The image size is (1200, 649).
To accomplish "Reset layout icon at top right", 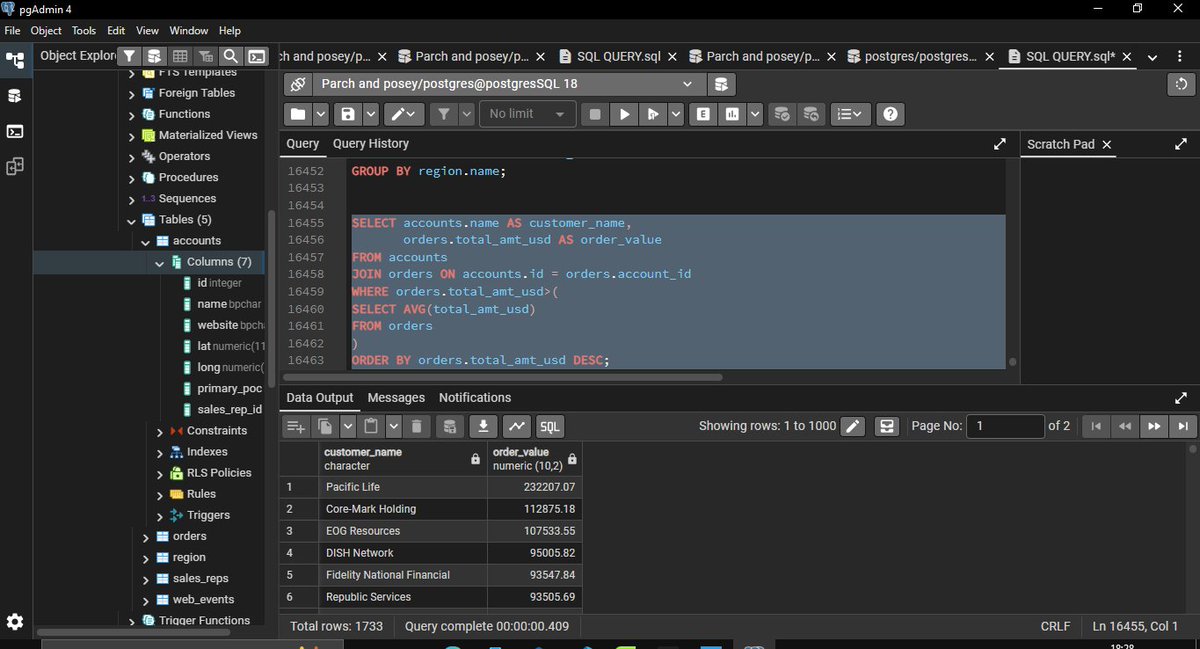I will 1182,84.
